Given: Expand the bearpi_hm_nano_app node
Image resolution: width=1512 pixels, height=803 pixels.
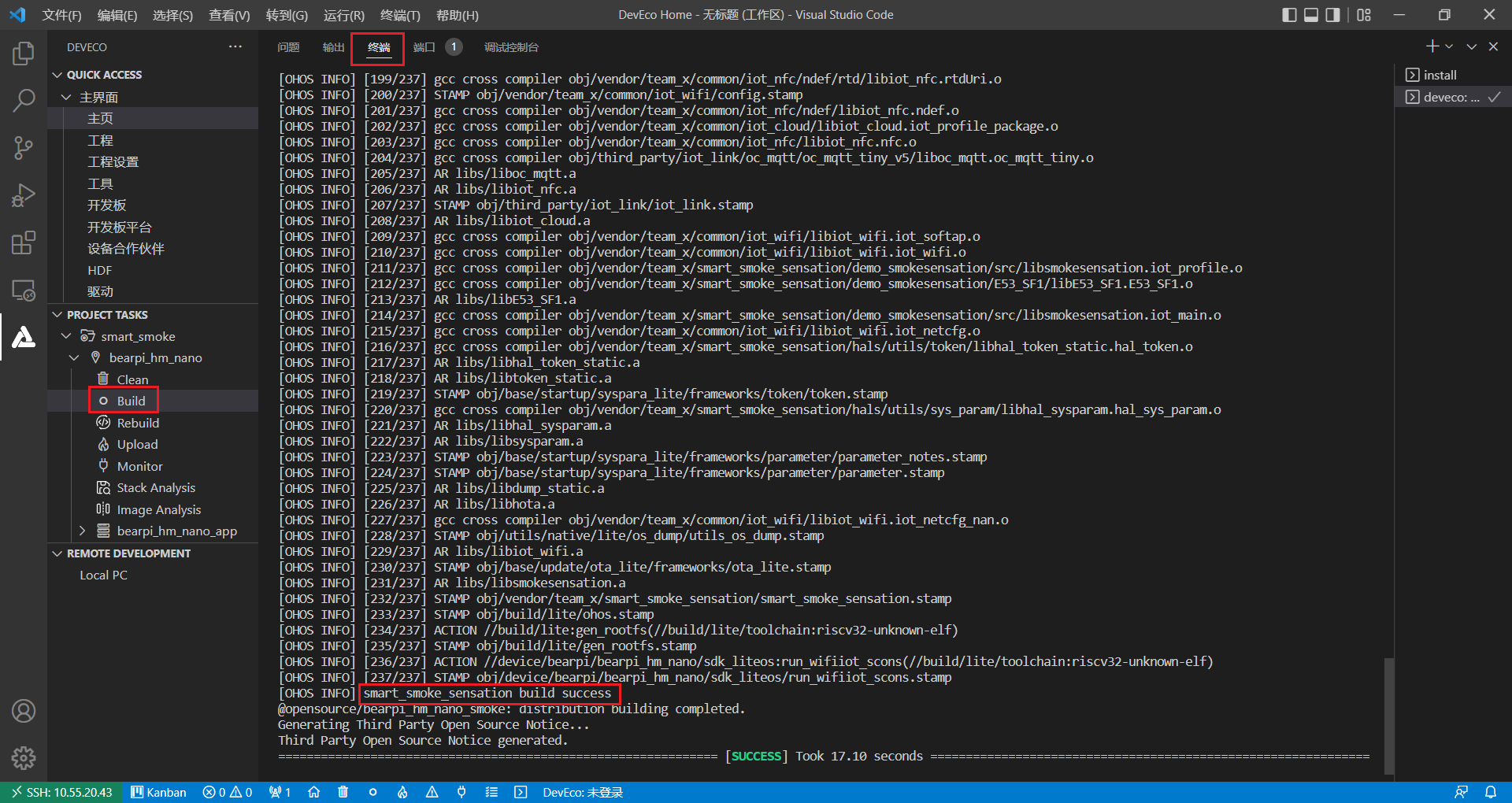Looking at the screenshot, I should (x=82, y=531).
